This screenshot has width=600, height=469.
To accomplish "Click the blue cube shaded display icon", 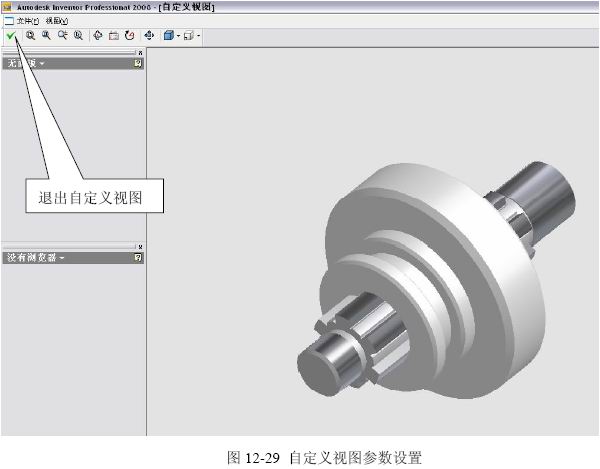I will coord(168,36).
